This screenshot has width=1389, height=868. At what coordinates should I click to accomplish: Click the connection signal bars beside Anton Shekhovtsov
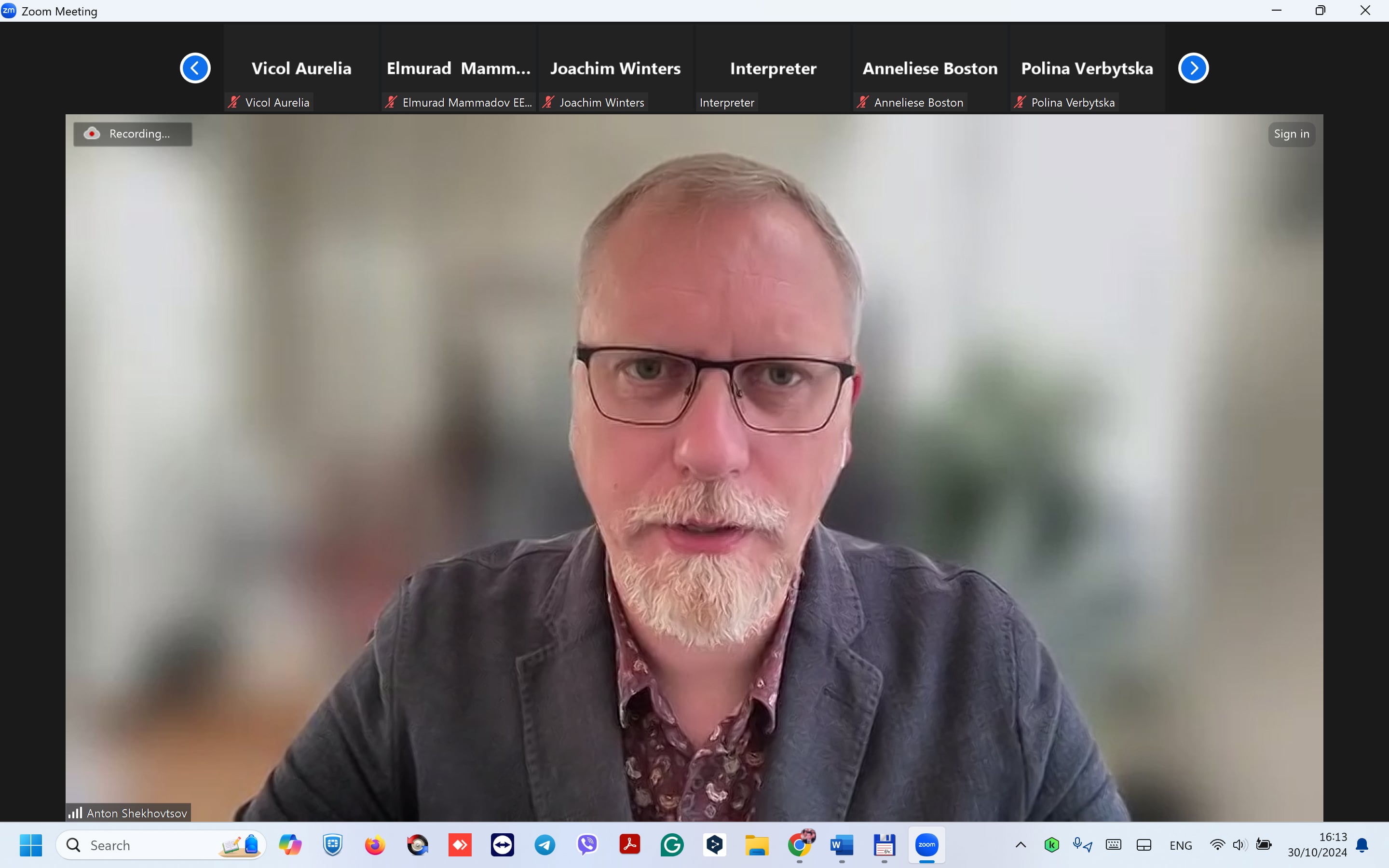pyautogui.click(x=75, y=813)
